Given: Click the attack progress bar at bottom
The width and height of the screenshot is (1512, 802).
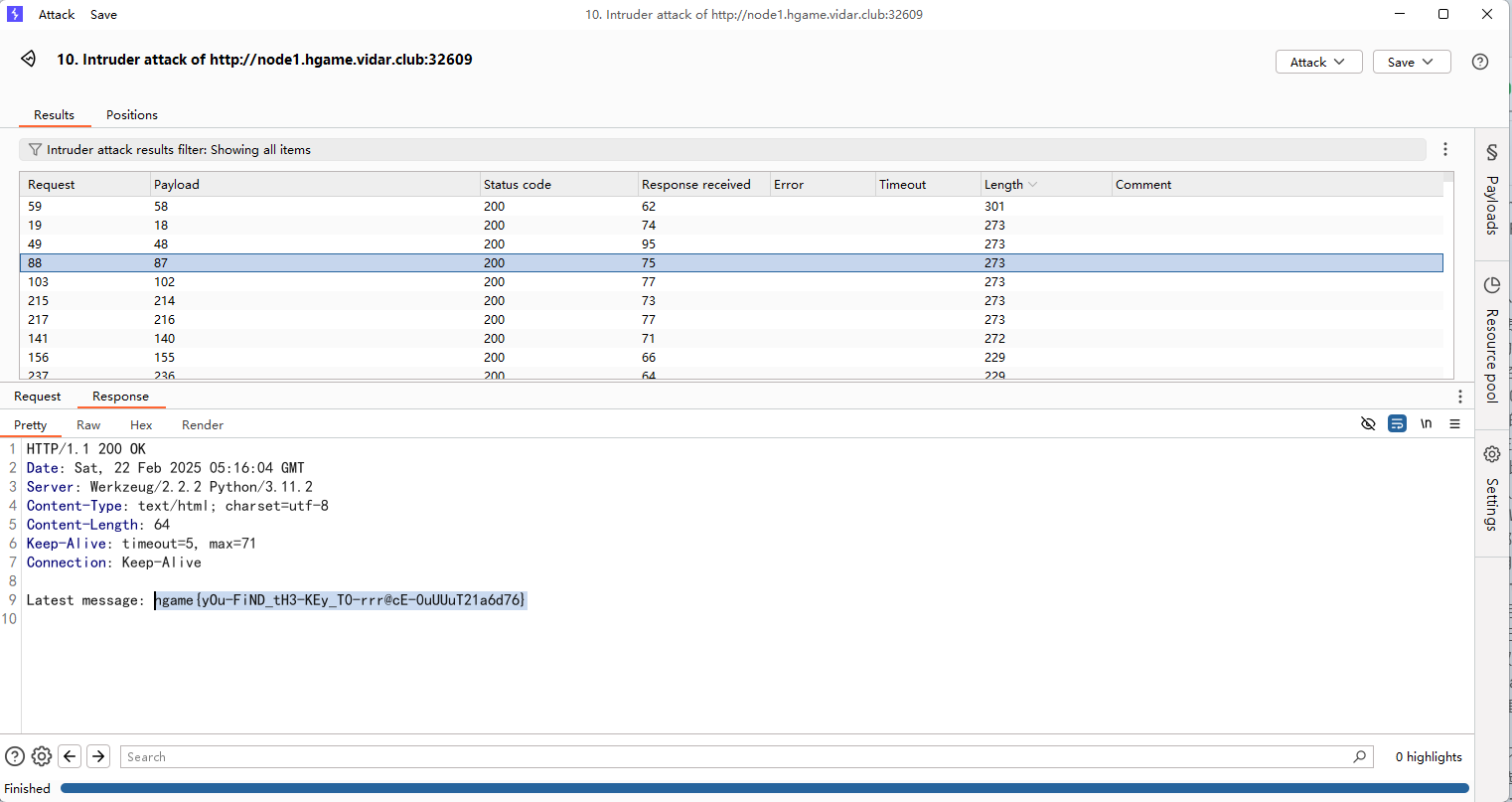Looking at the screenshot, I should tap(764, 788).
